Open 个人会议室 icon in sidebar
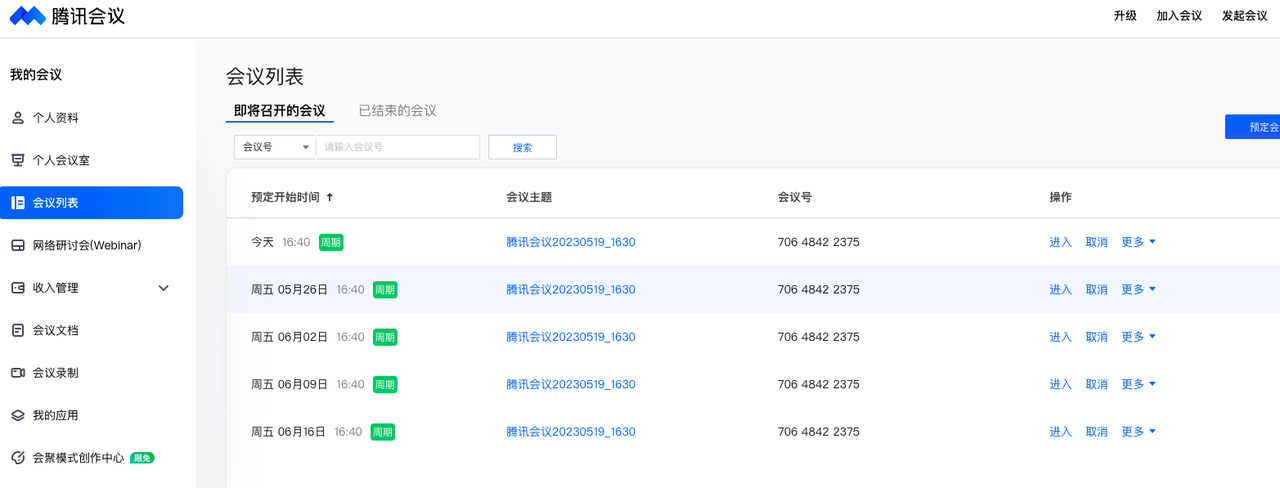This screenshot has width=1280, height=488. point(18,160)
